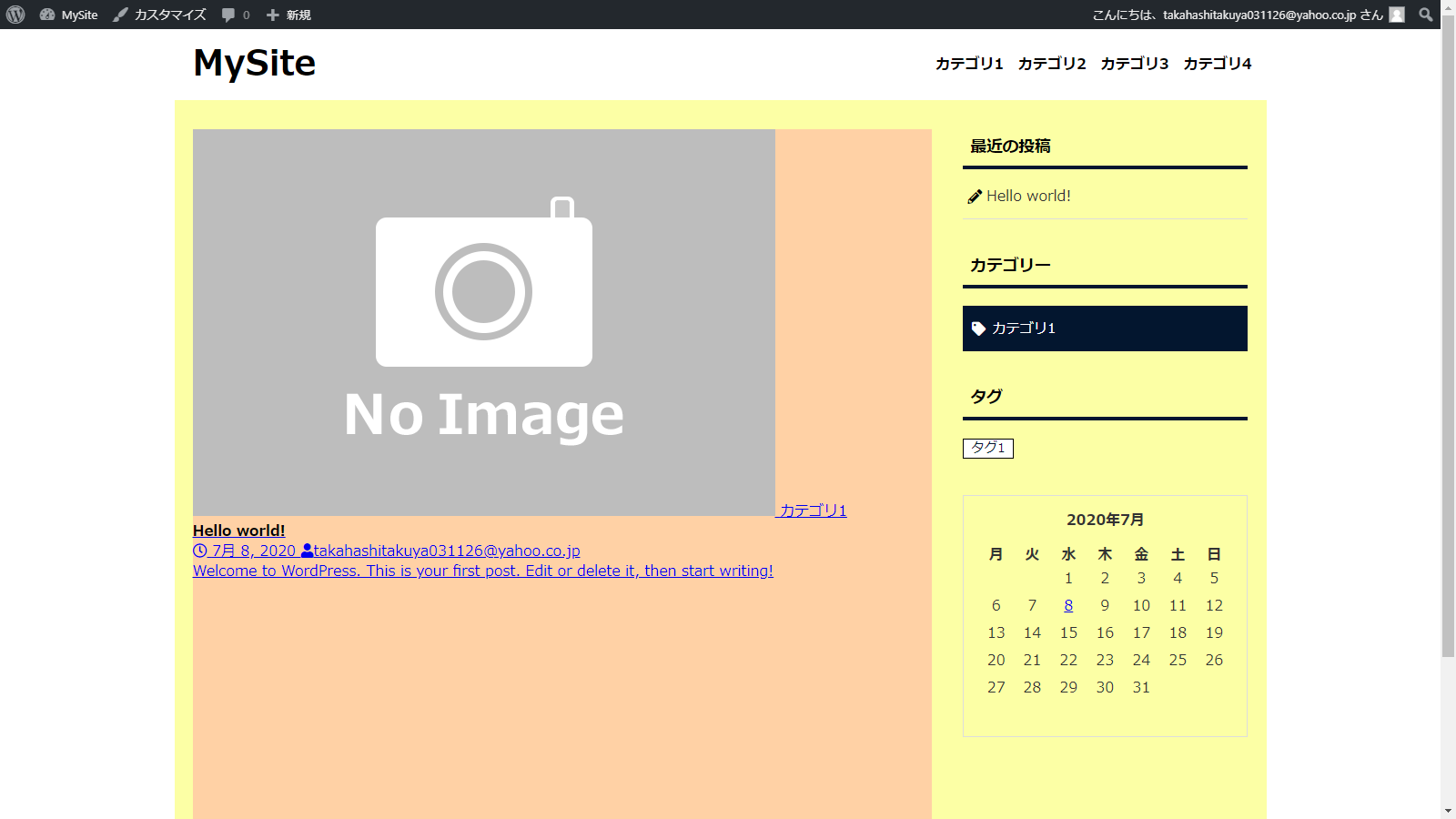Click the tag icon inside the カテゴリ1 sidebar entry
Viewport: 1456px width, 819px height.
click(978, 329)
